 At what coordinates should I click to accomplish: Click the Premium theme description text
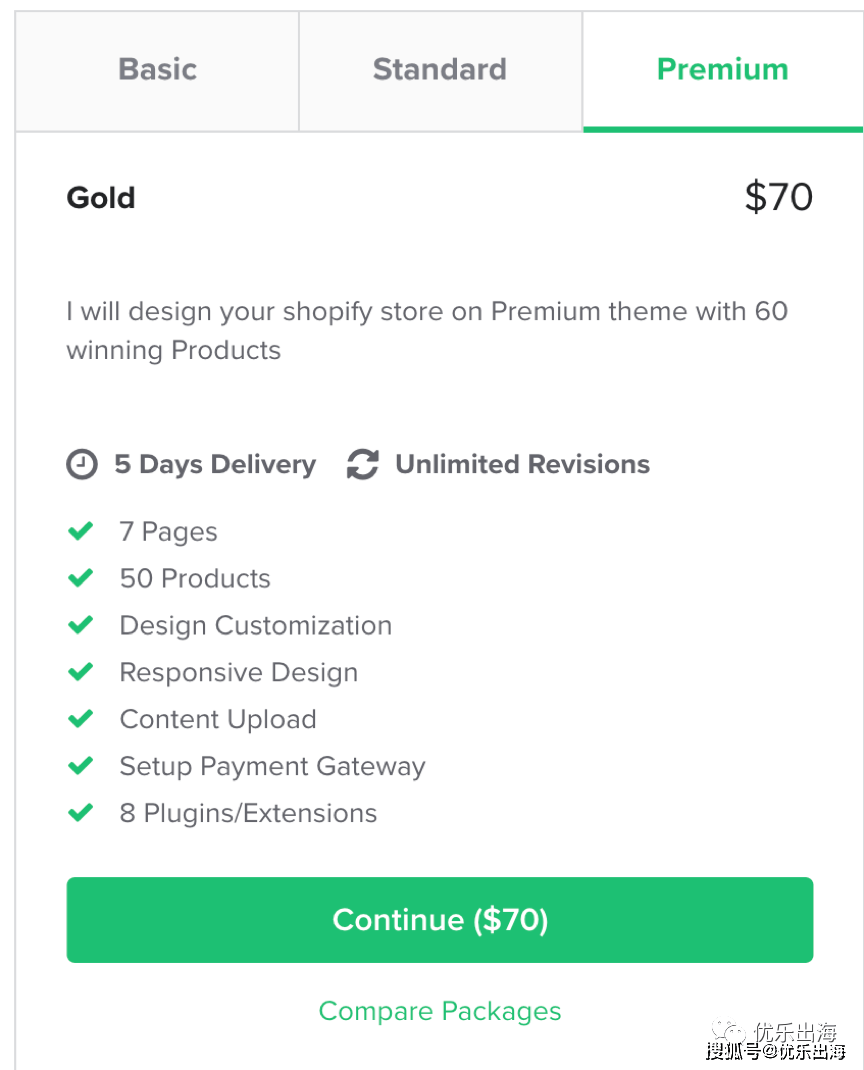[x=428, y=331]
